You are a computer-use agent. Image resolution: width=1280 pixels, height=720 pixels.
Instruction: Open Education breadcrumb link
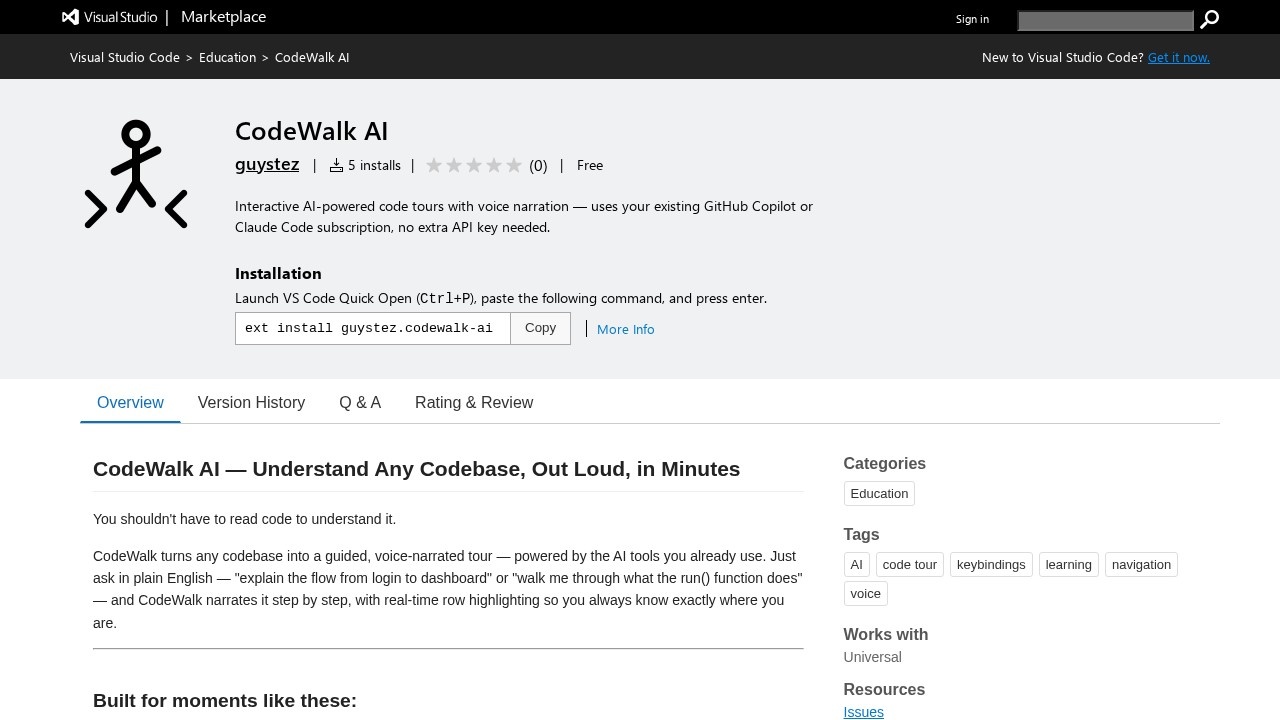(227, 57)
